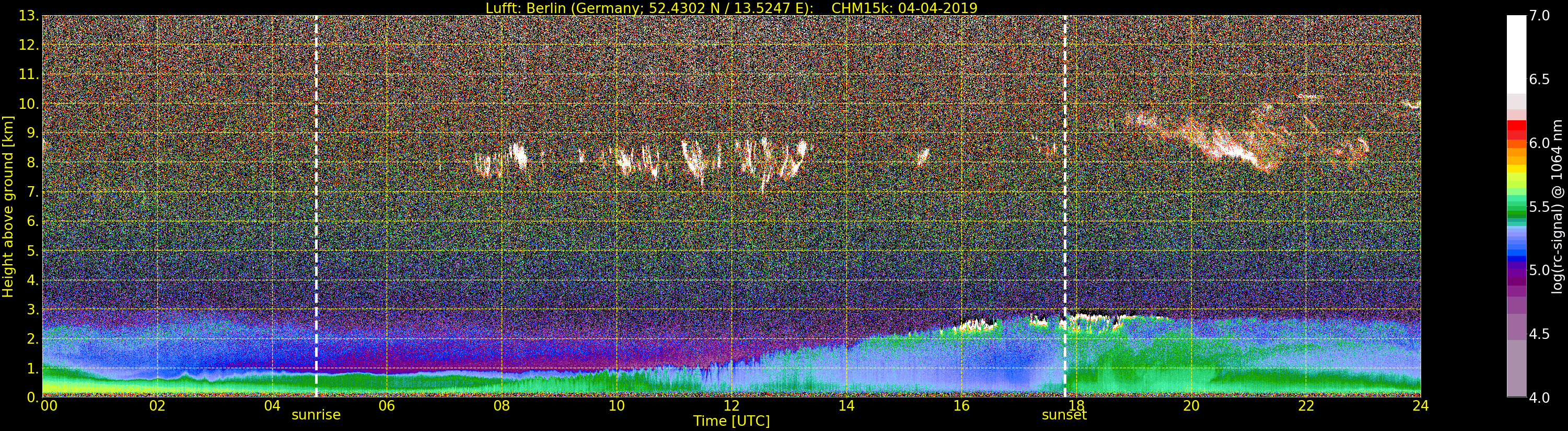
Task: Click the 22 UTC time axis tick label
Action: 1306,405
